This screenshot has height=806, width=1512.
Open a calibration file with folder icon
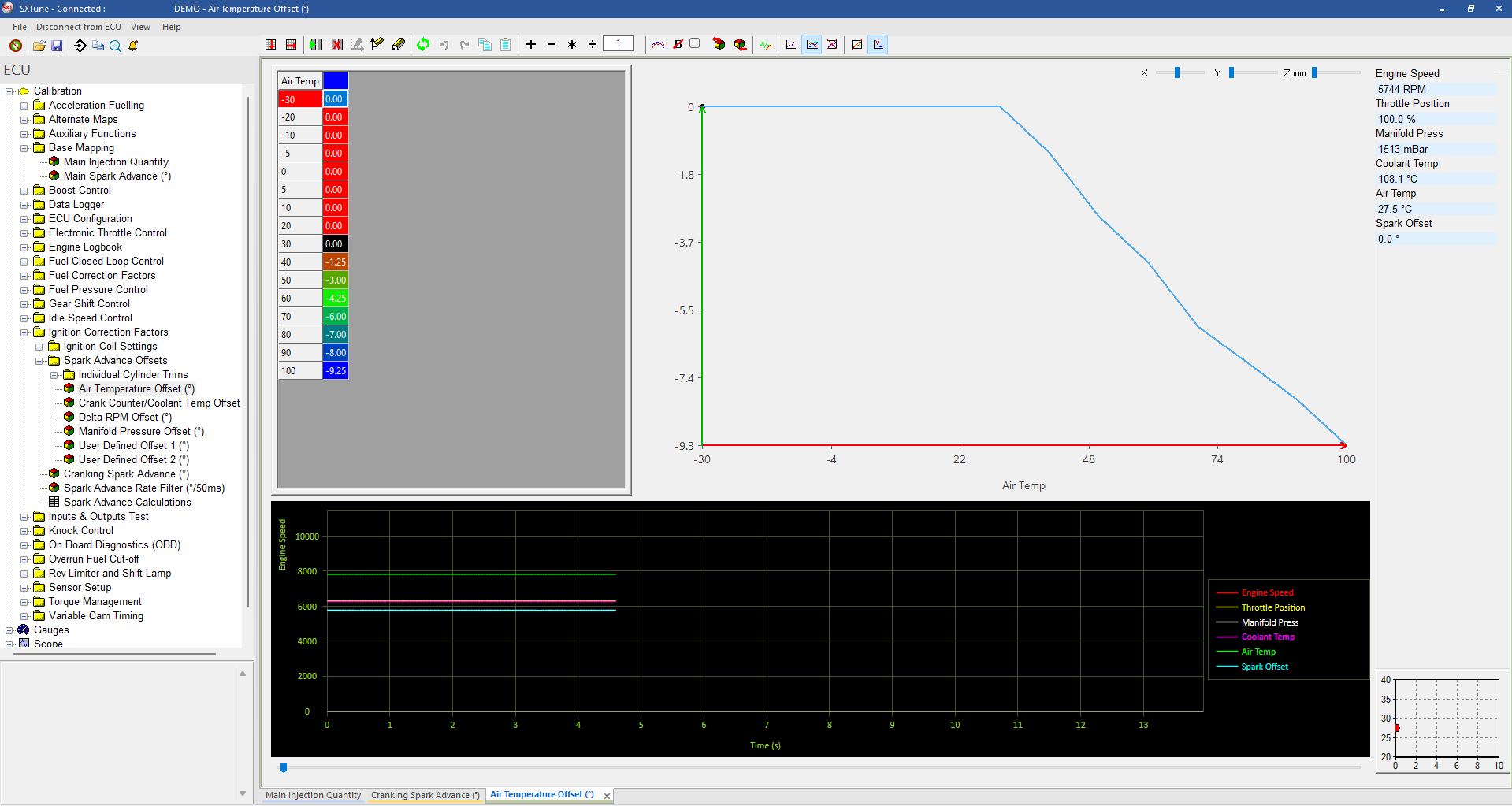click(39, 46)
